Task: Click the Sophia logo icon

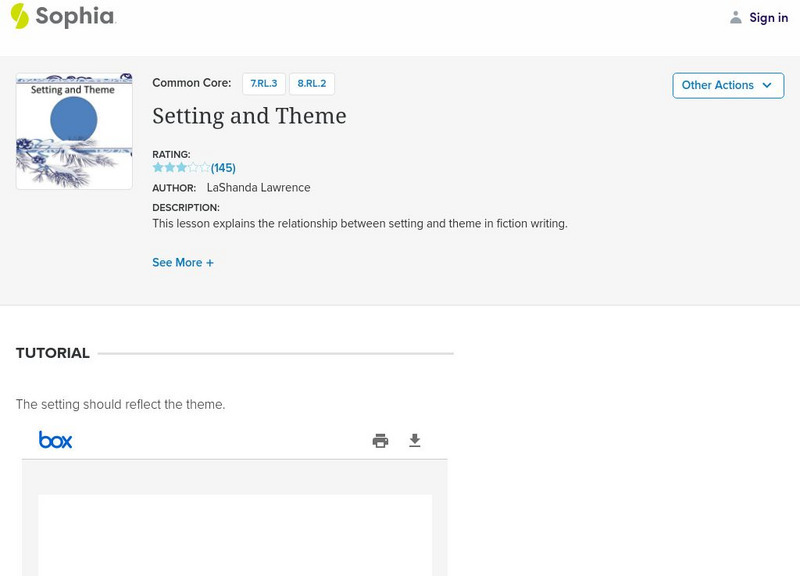Action: tap(20, 16)
